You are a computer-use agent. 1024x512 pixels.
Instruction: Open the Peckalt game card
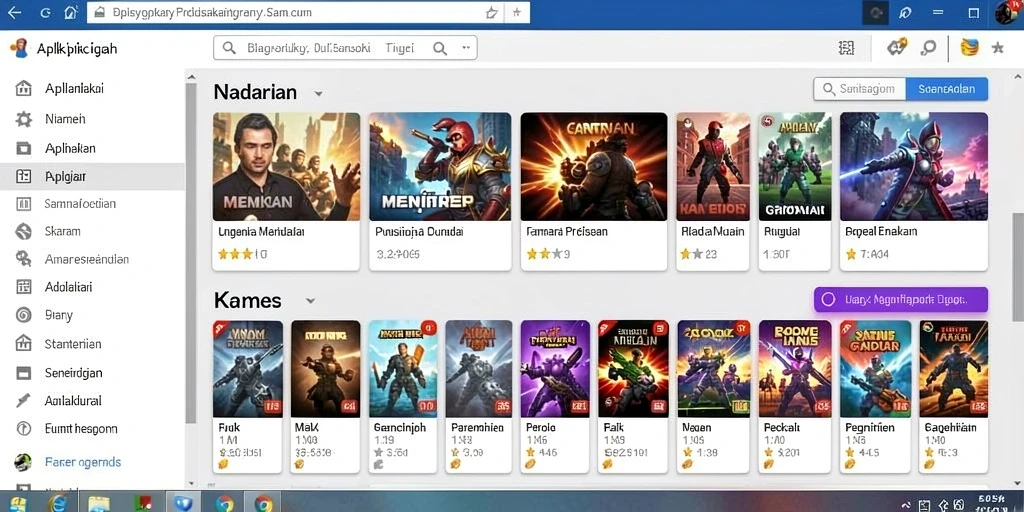[795, 396]
